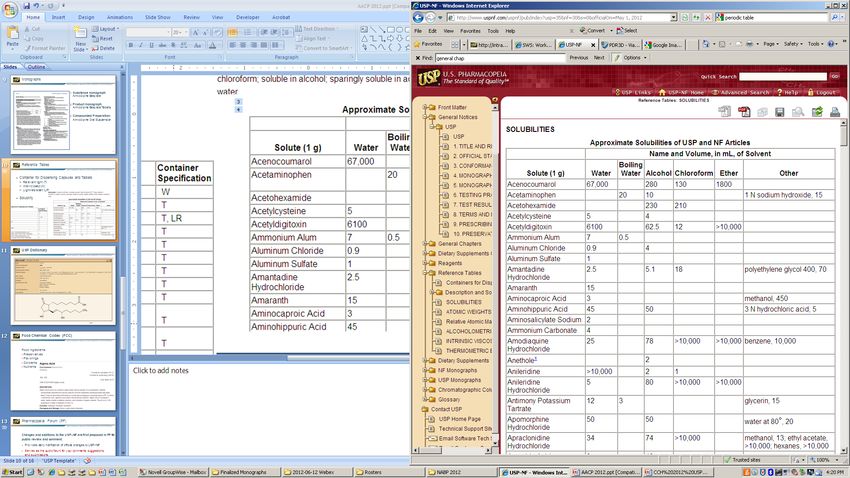The height and width of the screenshot is (478, 850).
Task: Click the Office button in PowerPoint
Action: tap(10, 10)
